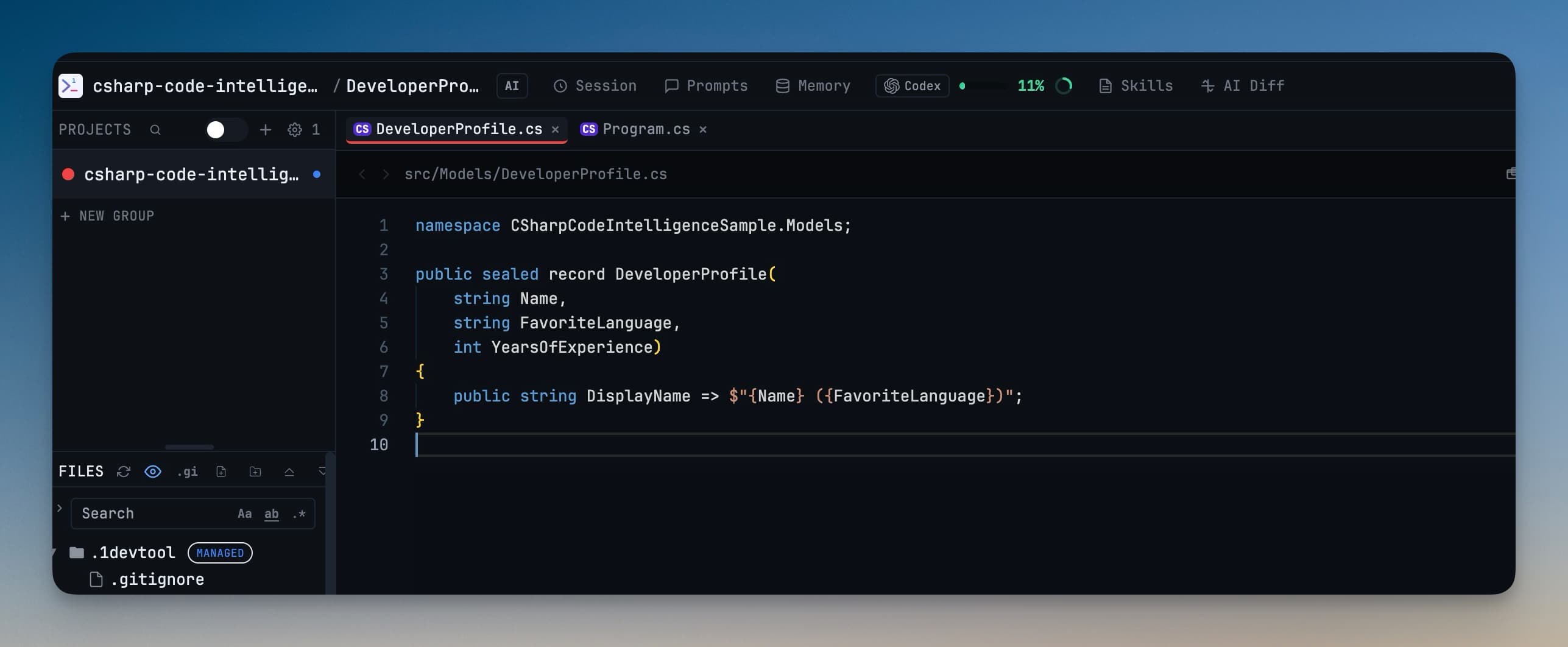The image size is (1568, 647).
Task: Click the green Codex status dot
Action: [x=962, y=86]
